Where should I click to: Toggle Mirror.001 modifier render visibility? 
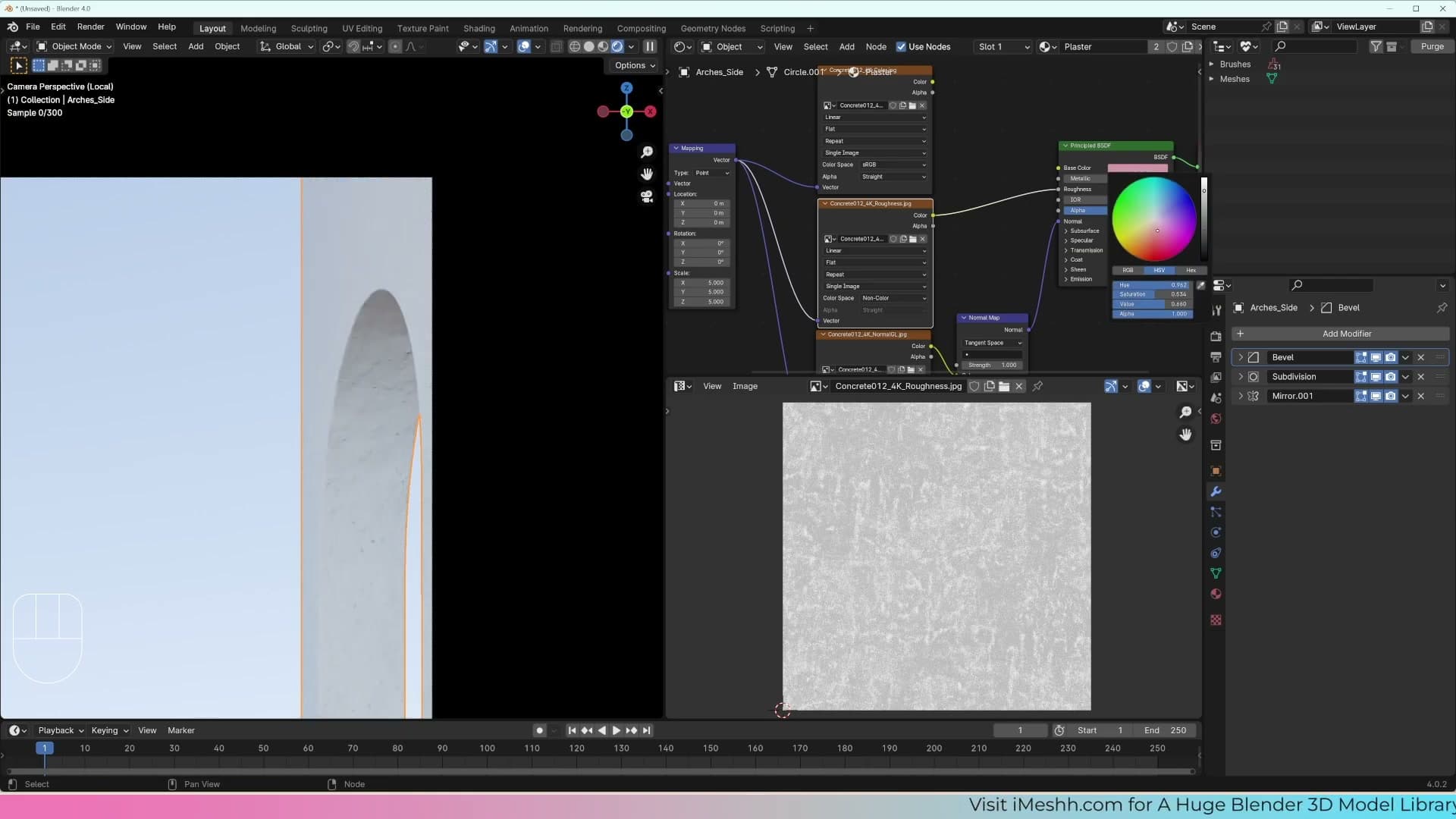point(1391,396)
